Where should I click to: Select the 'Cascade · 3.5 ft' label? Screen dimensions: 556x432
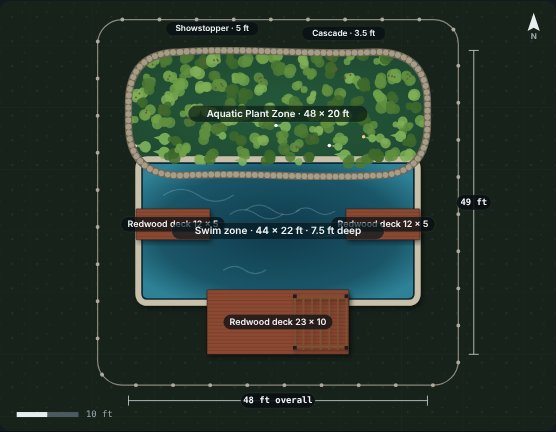click(x=343, y=33)
